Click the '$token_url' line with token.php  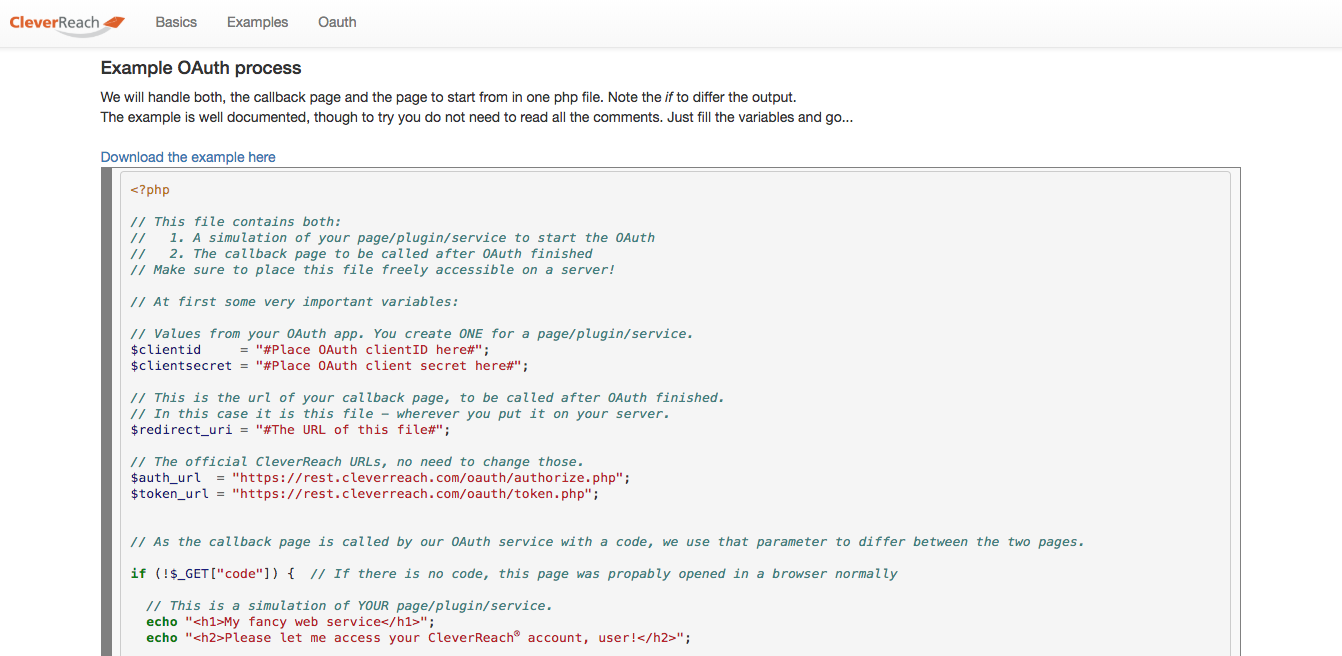[365, 493]
